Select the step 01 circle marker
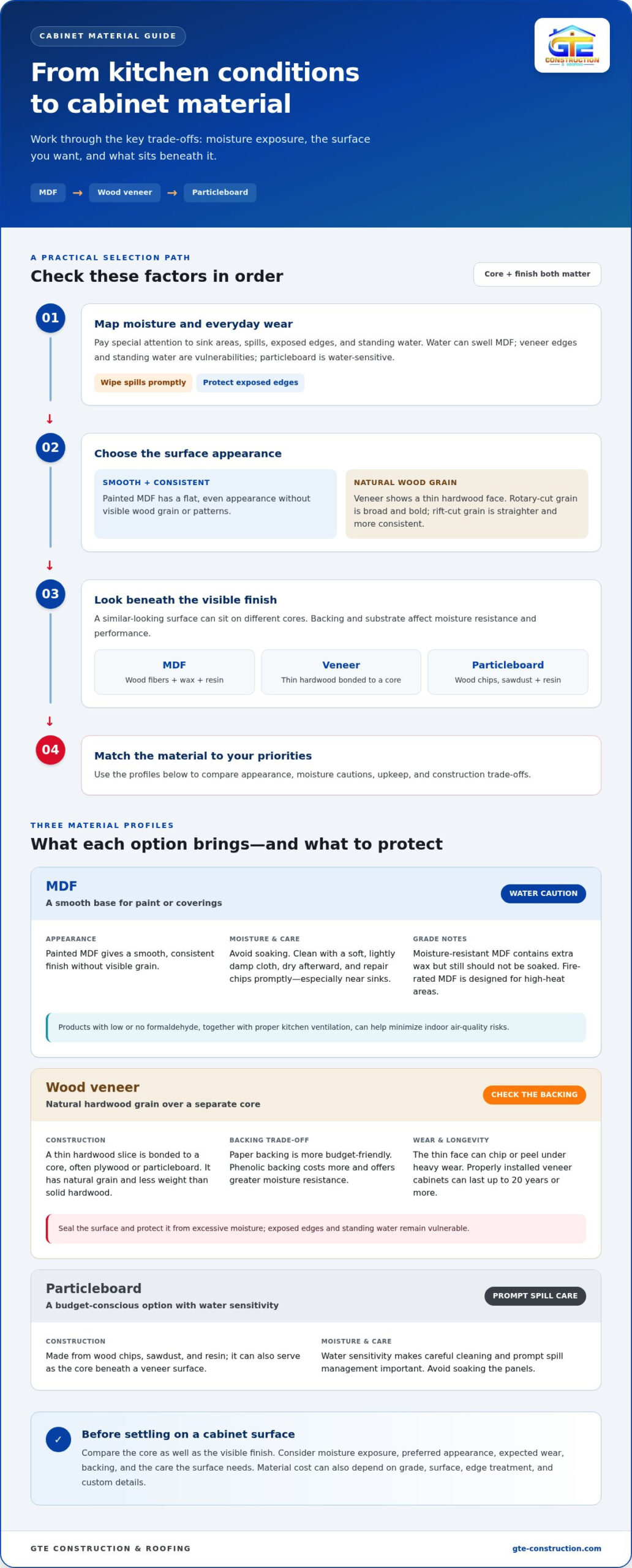The height and width of the screenshot is (1568, 632). 50,318
